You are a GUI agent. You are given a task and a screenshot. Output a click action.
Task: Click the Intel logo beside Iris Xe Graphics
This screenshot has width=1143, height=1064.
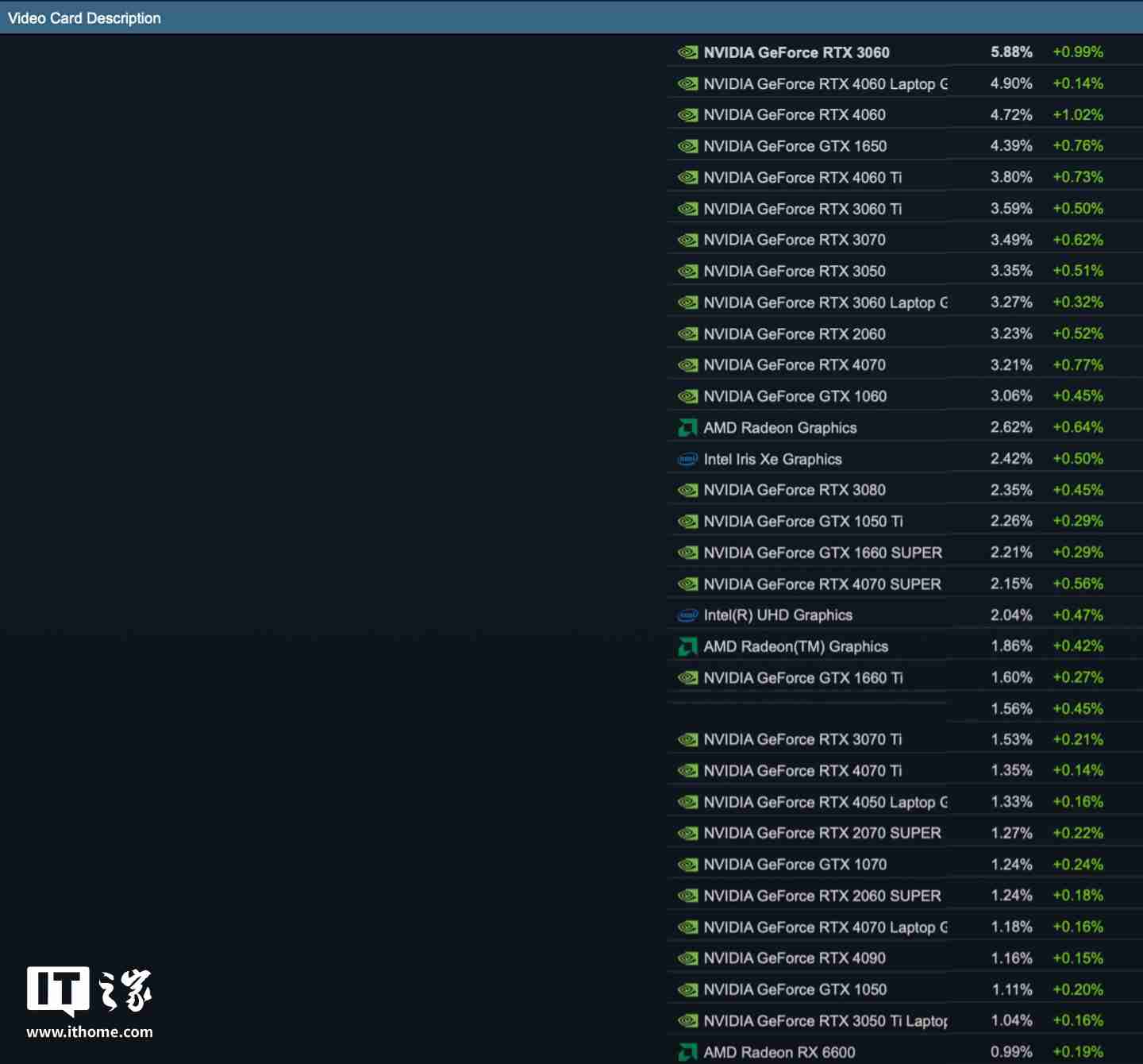tap(687, 459)
